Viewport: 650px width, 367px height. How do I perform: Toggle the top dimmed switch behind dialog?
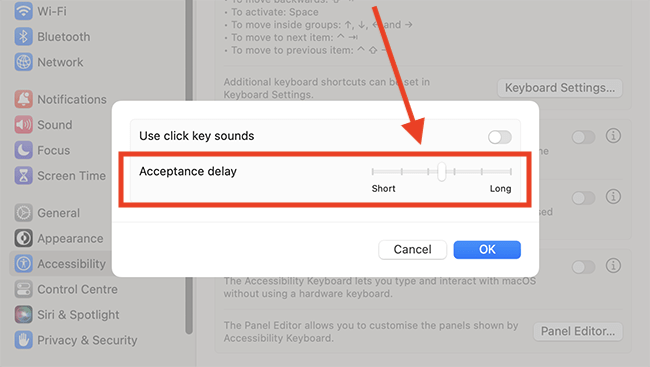(x=583, y=137)
